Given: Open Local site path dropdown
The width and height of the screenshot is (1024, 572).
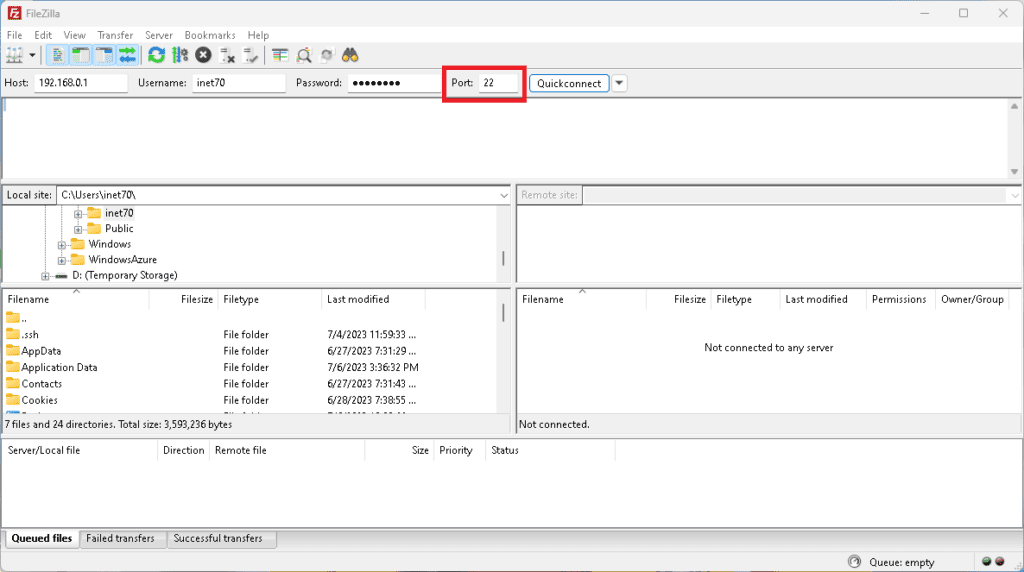Looking at the screenshot, I should point(504,195).
